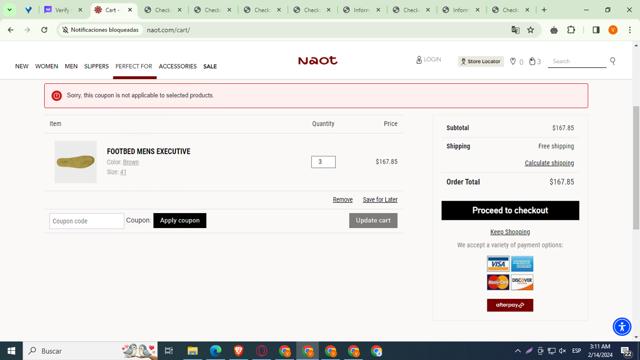Viewport: 640px width, 360px height.
Task: Open the Windows Start menu
Action: [11, 351]
